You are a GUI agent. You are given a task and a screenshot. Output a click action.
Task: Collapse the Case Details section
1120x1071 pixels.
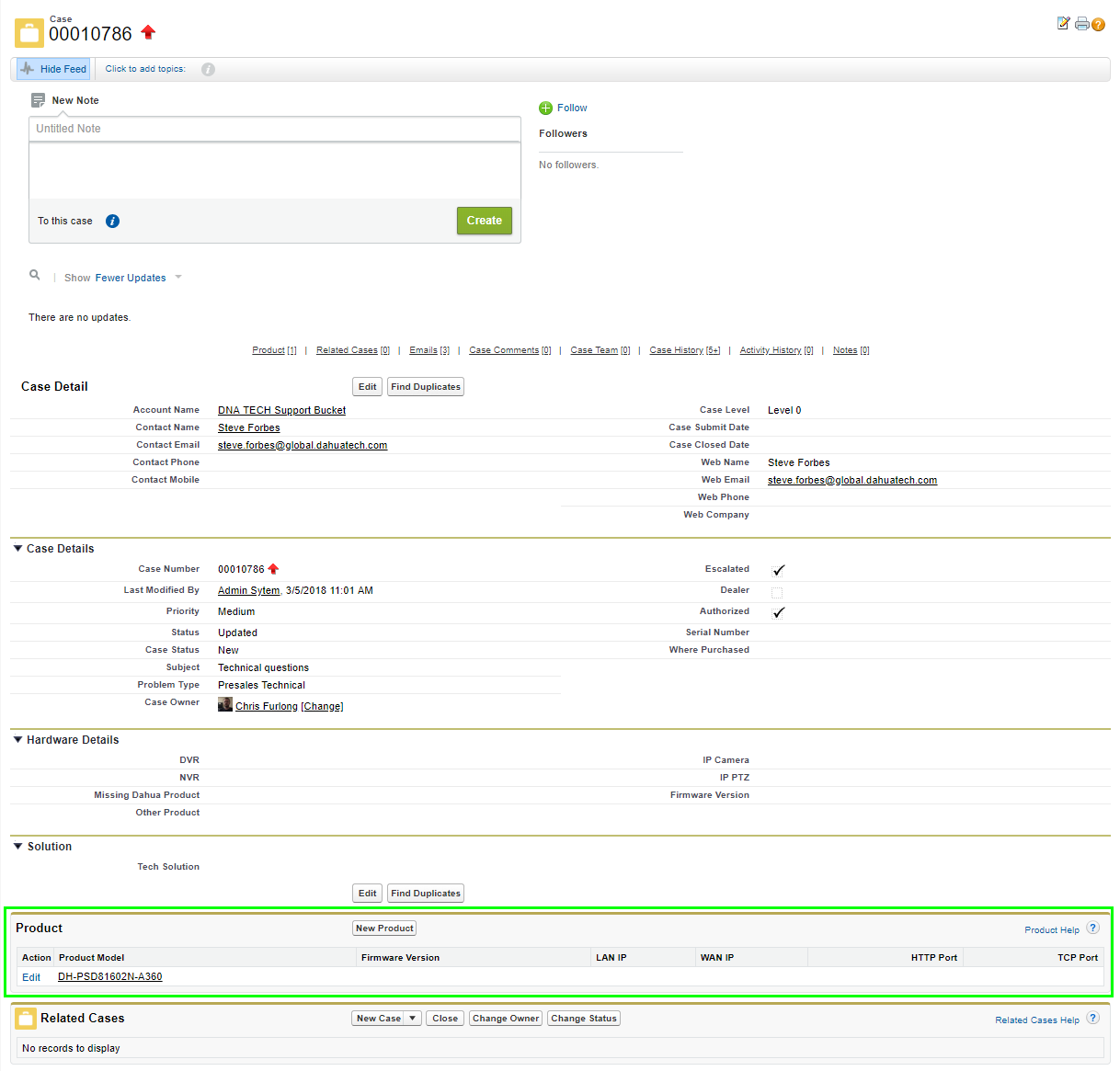[17, 549]
